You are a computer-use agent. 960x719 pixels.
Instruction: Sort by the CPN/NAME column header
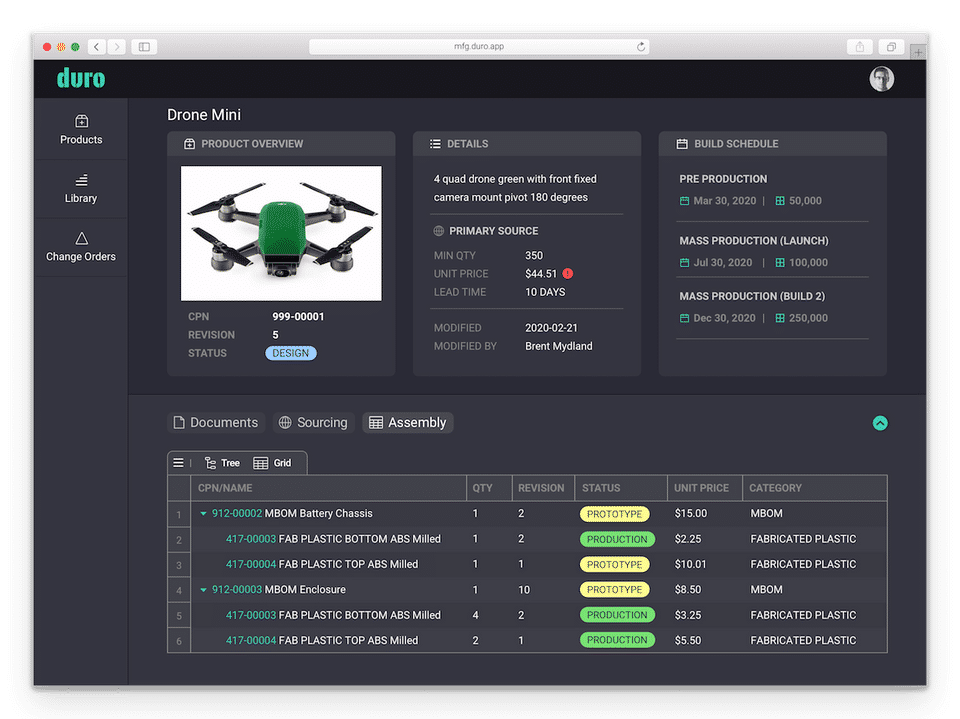pyautogui.click(x=328, y=488)
